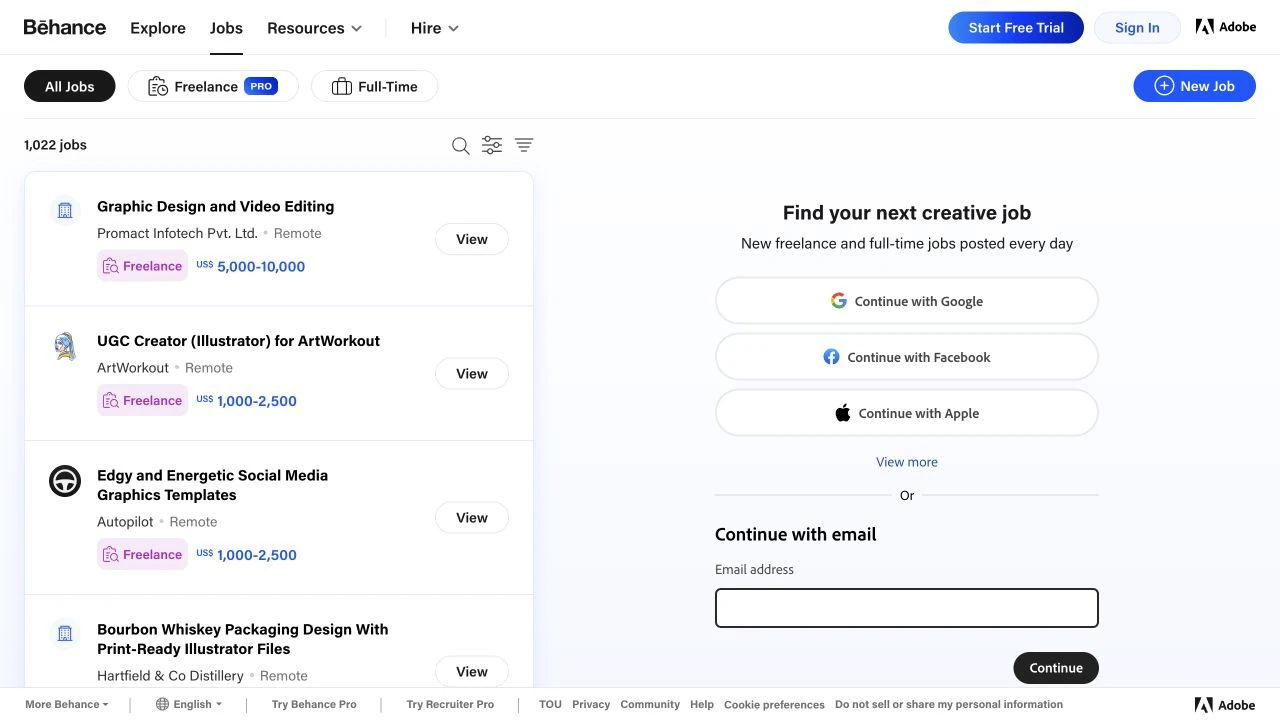Open the Help footer link

pos(702,704)
